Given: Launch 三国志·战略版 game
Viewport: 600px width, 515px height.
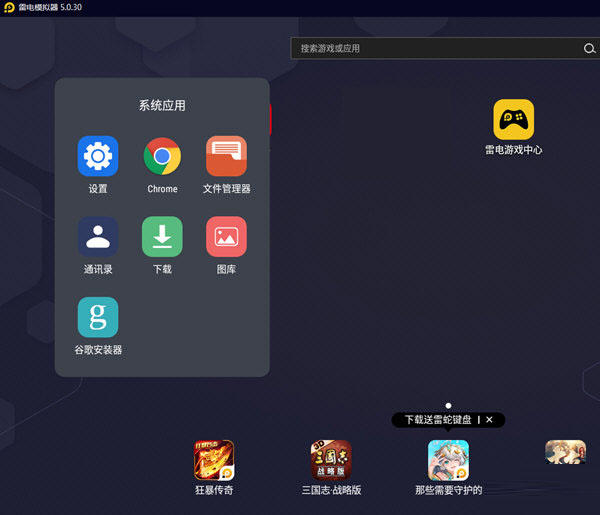Looking at the screenshot, I should [331, 461].
